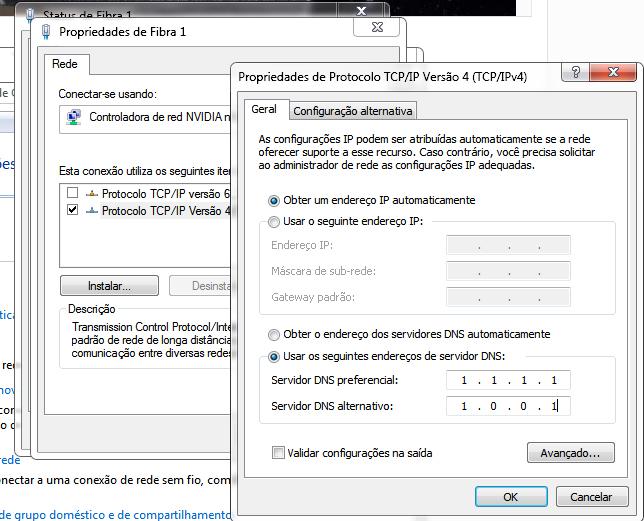Click the Fibra 1 properties title icon
Screen dimensions: 644x521
pos(46,32)
